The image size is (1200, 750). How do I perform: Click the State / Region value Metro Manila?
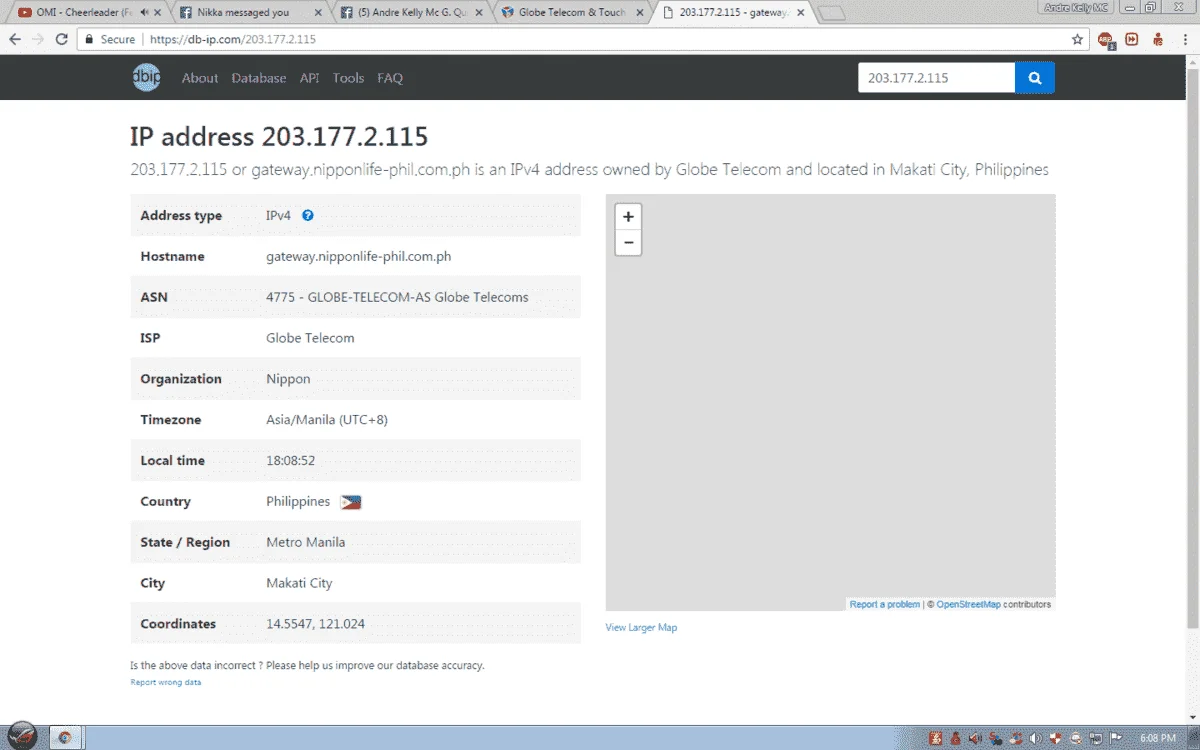(306, 542)
